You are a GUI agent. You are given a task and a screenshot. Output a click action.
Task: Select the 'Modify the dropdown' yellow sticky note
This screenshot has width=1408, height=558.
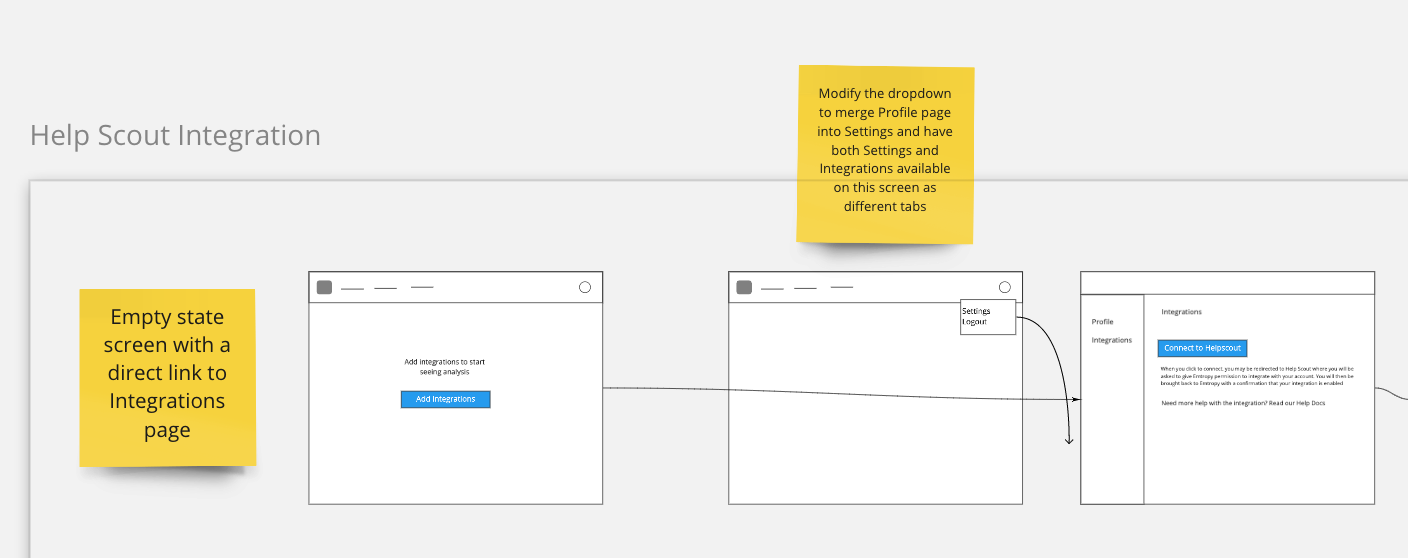885,154
